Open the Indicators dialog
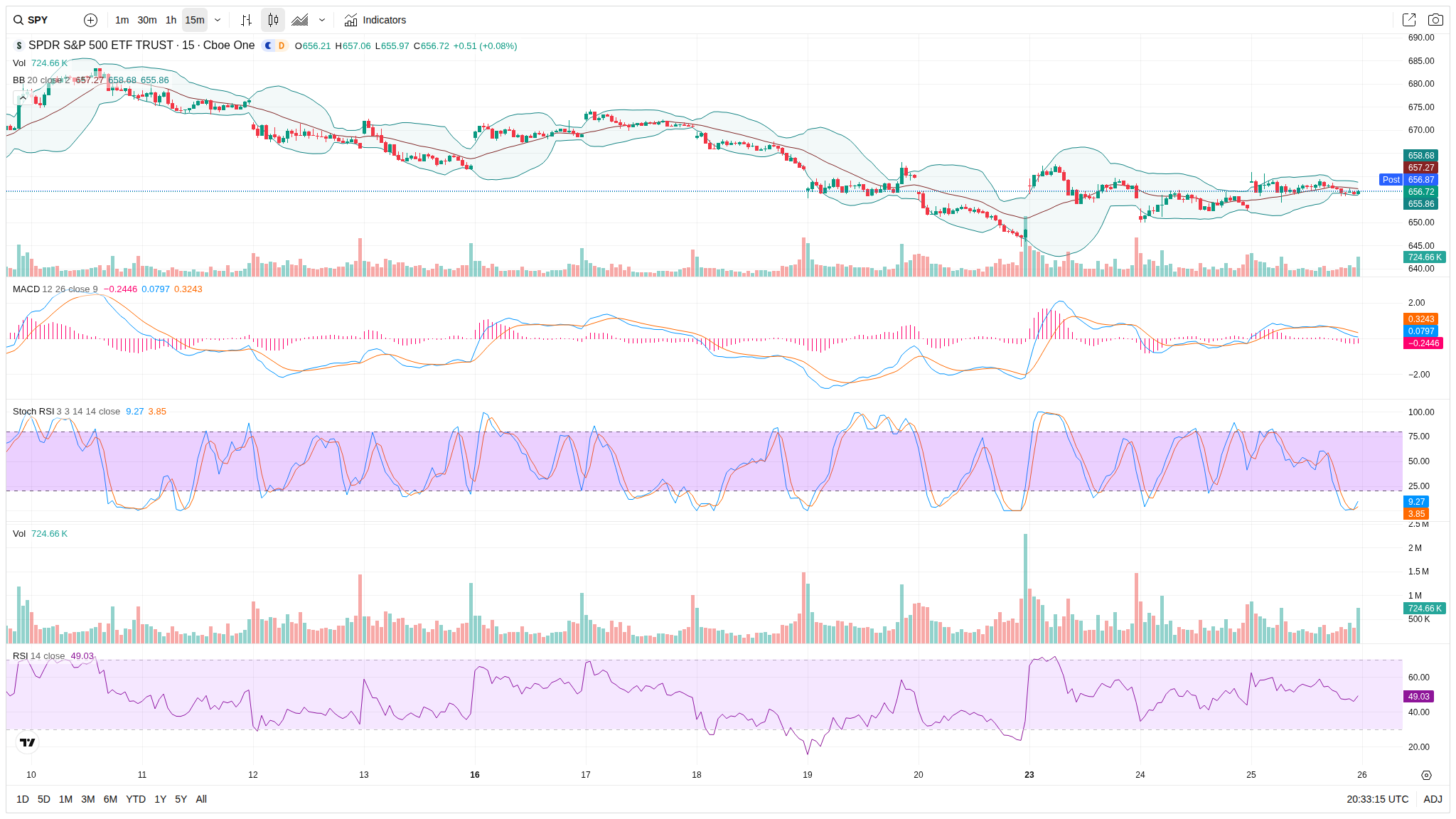Image resolution: width=1456 pixels, height=819 pixels. coord(375,20)
